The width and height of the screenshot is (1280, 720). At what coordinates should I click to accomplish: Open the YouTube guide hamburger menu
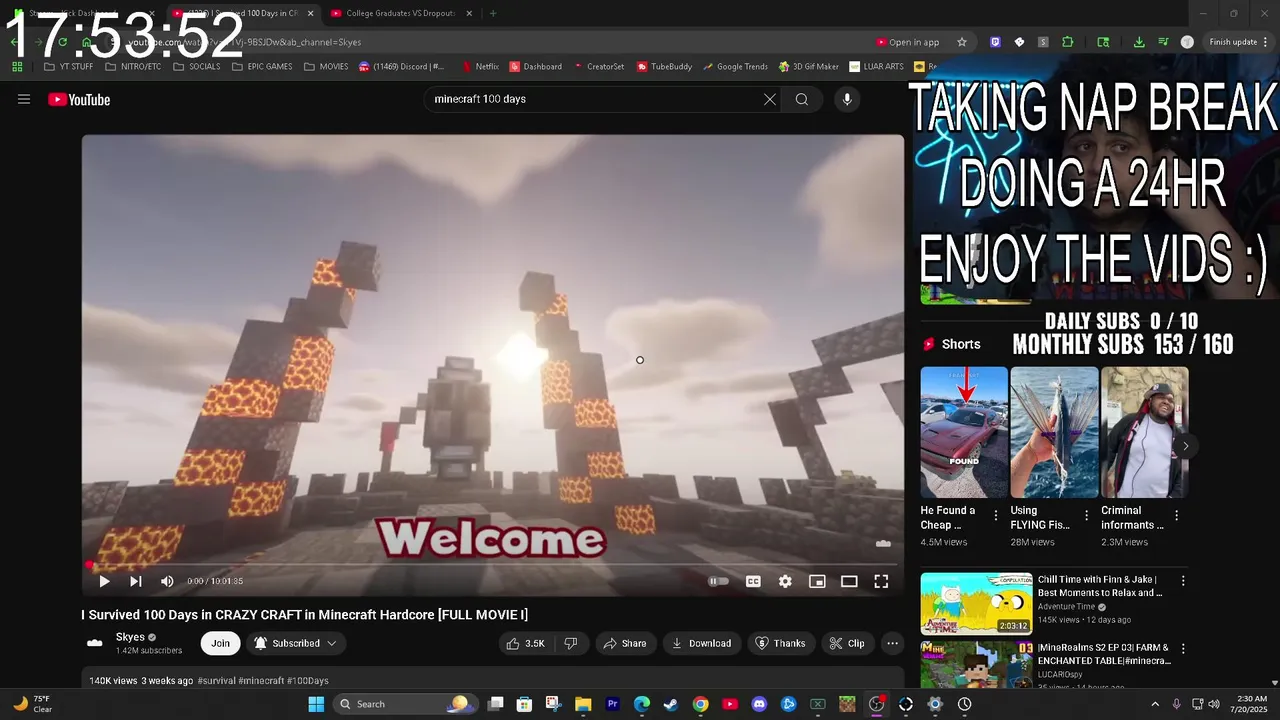24,99
